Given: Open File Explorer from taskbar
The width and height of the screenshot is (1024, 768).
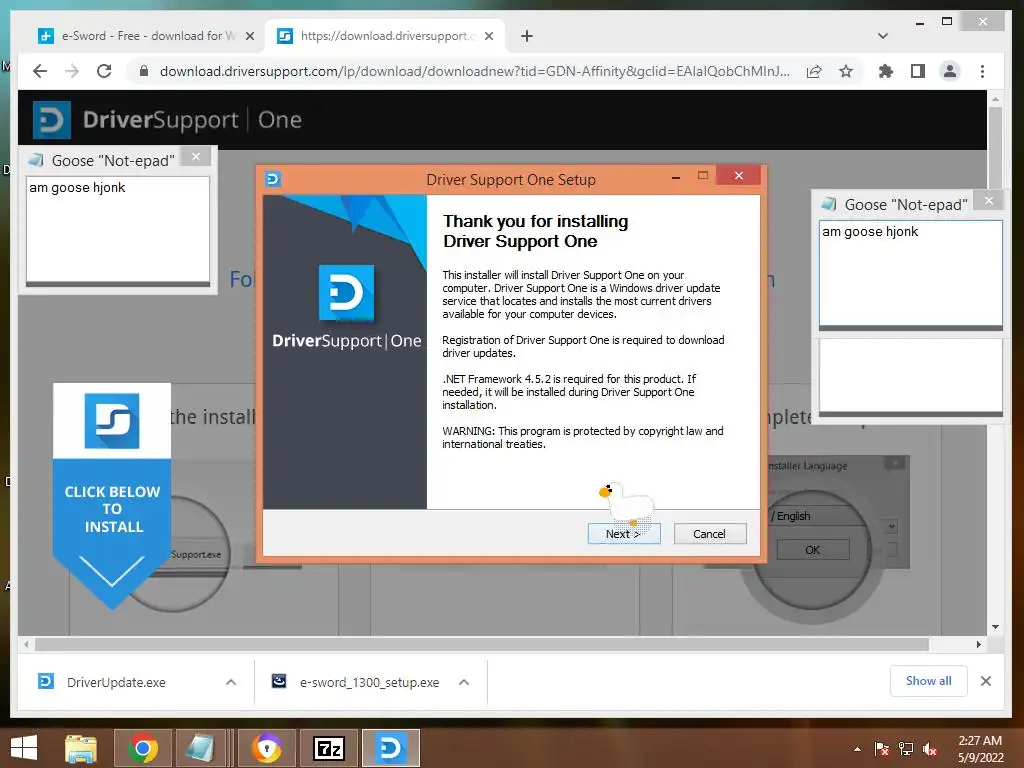Looking at the screenshot, I should click(x=81, y=748).
